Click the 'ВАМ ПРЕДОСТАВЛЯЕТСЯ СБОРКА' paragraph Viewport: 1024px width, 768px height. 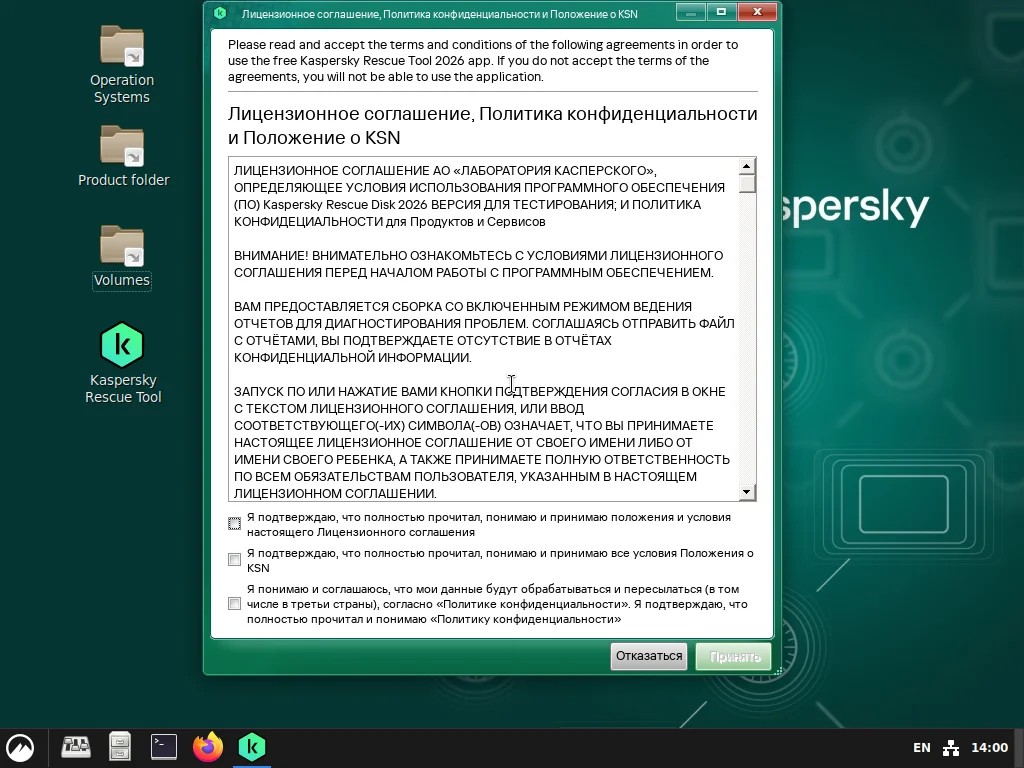click(484, 332)
